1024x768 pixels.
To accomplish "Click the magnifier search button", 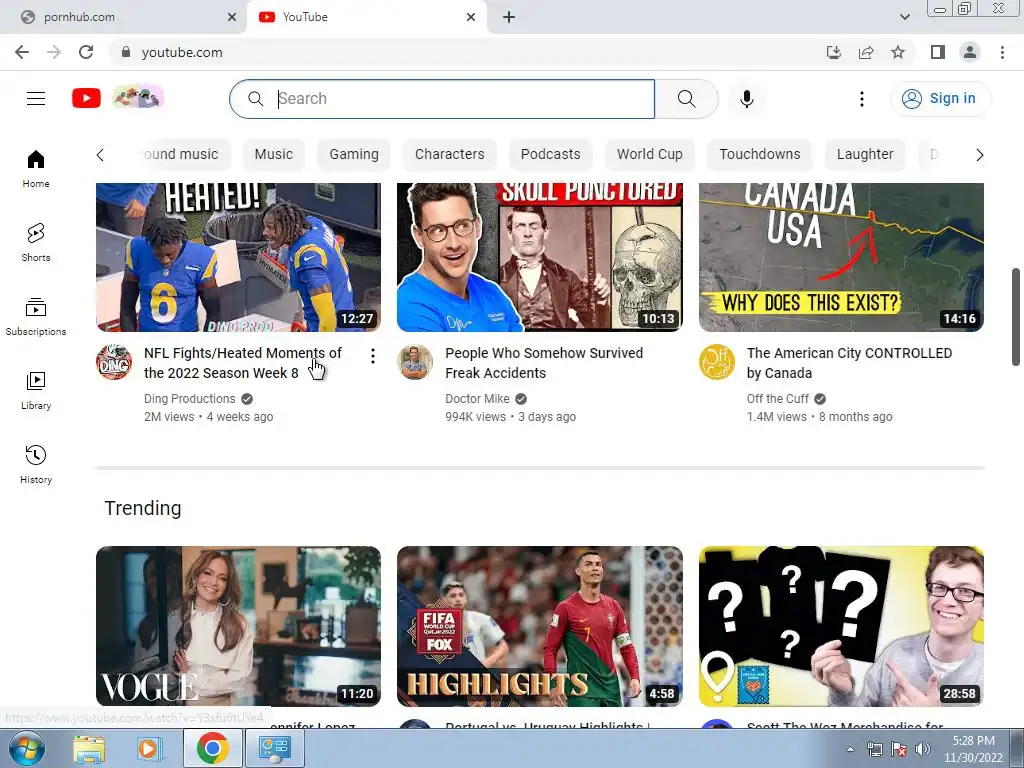I will click(x=686, y=99).
